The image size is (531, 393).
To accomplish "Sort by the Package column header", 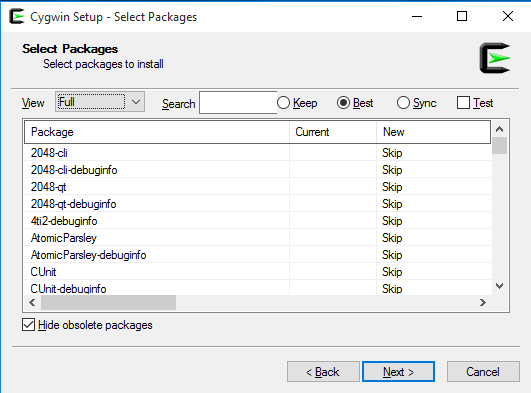I will tap(157, 132).
